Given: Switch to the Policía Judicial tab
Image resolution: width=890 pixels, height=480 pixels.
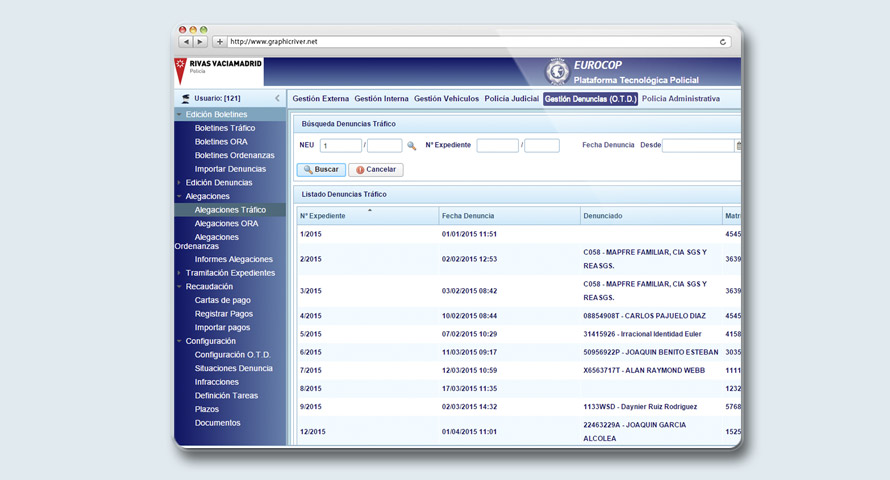Looking at the screenshot, I should [511, 99].
